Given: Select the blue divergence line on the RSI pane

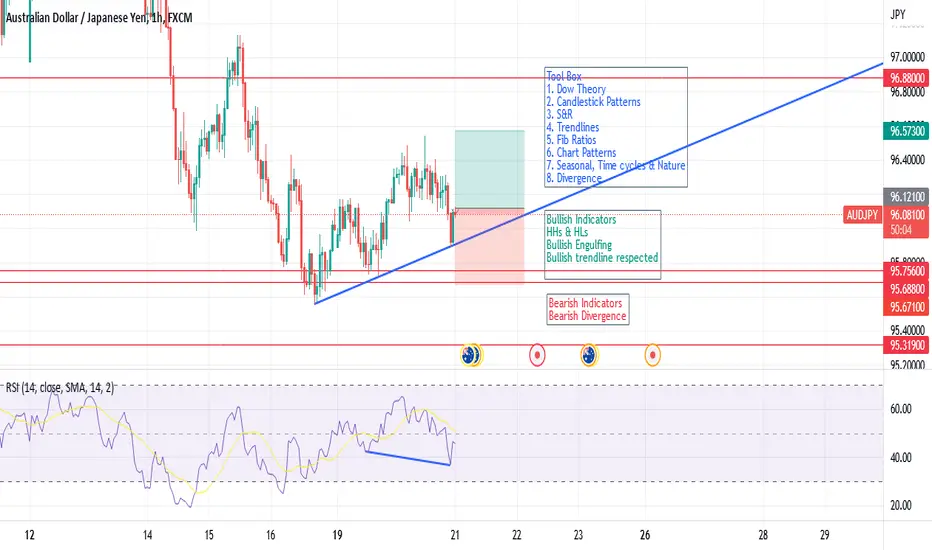Looking at the screenshot, I should point(408,458).
